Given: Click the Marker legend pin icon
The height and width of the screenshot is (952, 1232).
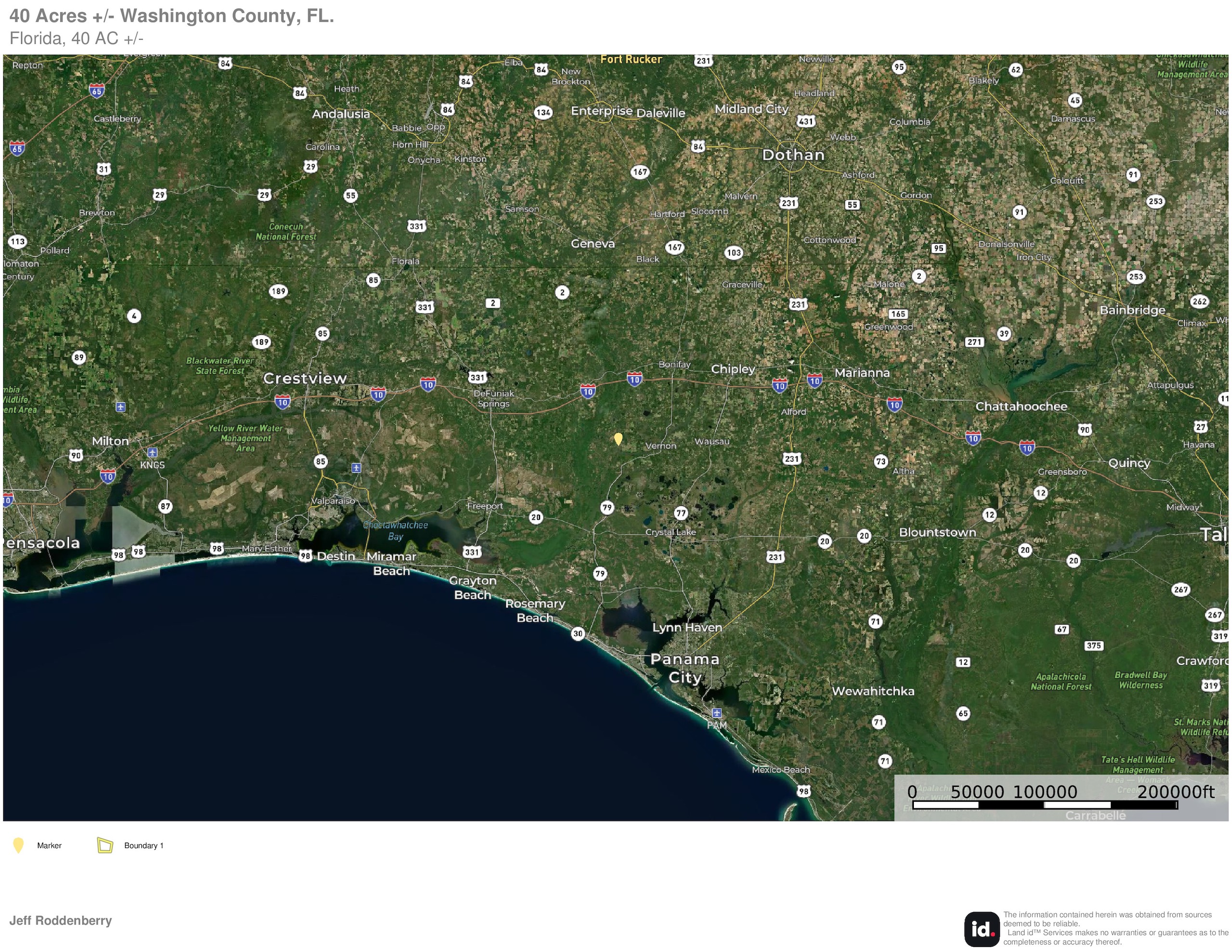Looking at the screenshot, I should (x=18, y=845).
